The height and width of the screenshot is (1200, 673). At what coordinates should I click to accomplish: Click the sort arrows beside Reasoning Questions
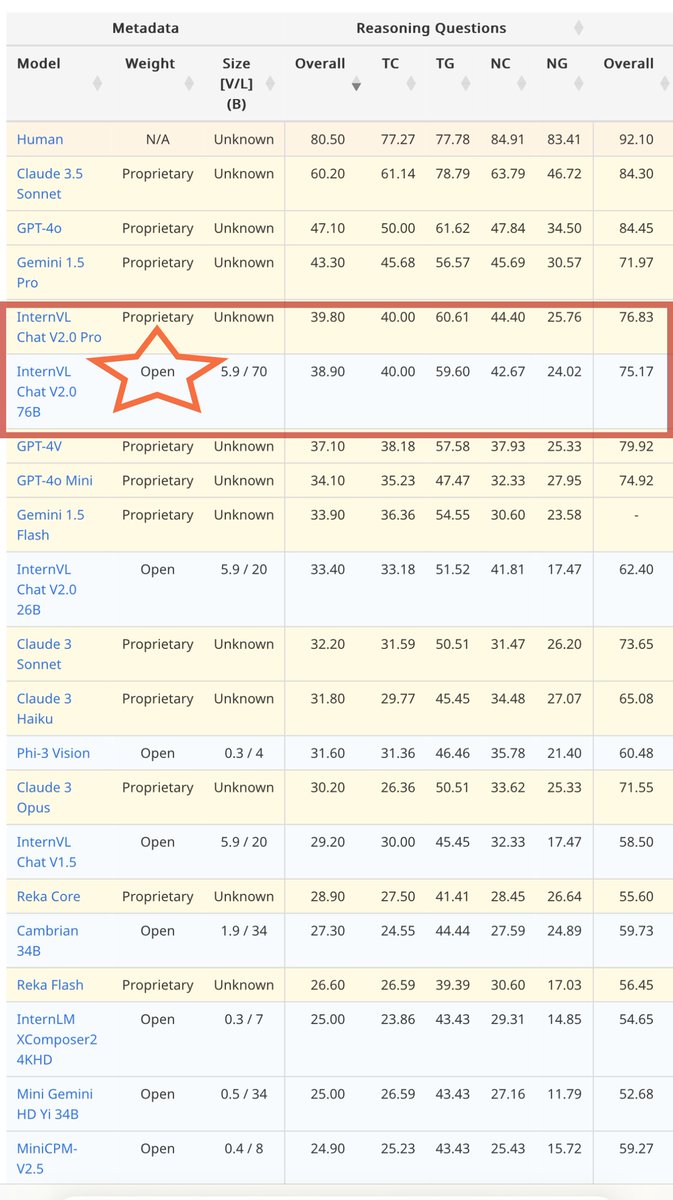tap(579, 28)
